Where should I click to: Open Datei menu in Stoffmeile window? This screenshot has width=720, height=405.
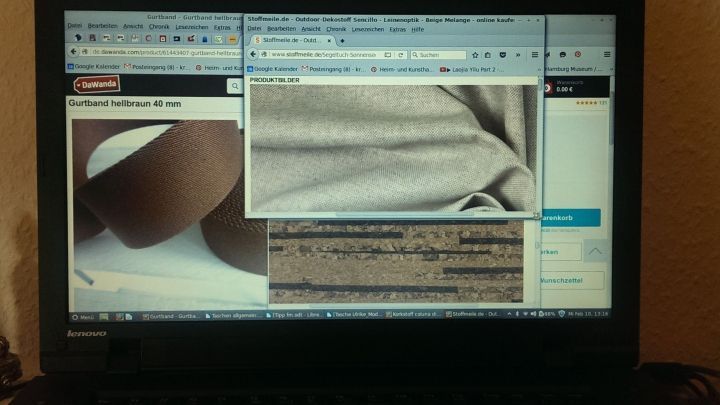(x=254, y=28)
